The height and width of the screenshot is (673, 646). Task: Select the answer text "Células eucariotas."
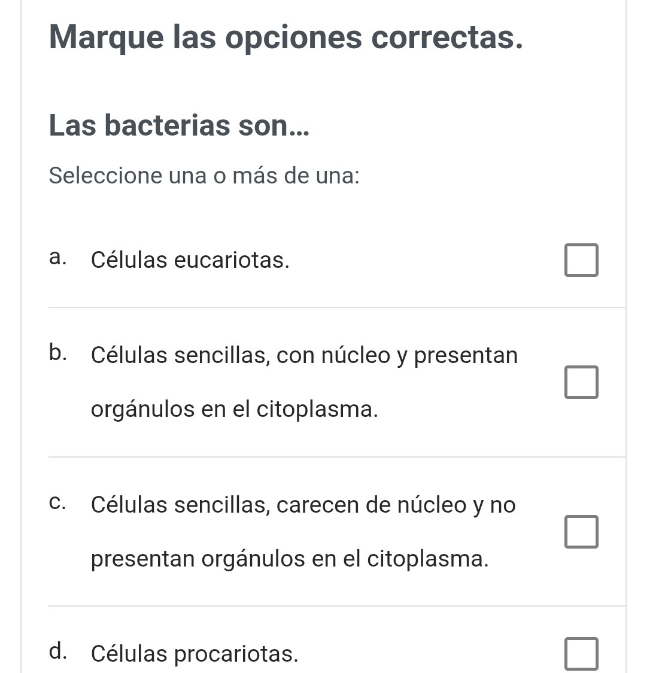point(190,260)
